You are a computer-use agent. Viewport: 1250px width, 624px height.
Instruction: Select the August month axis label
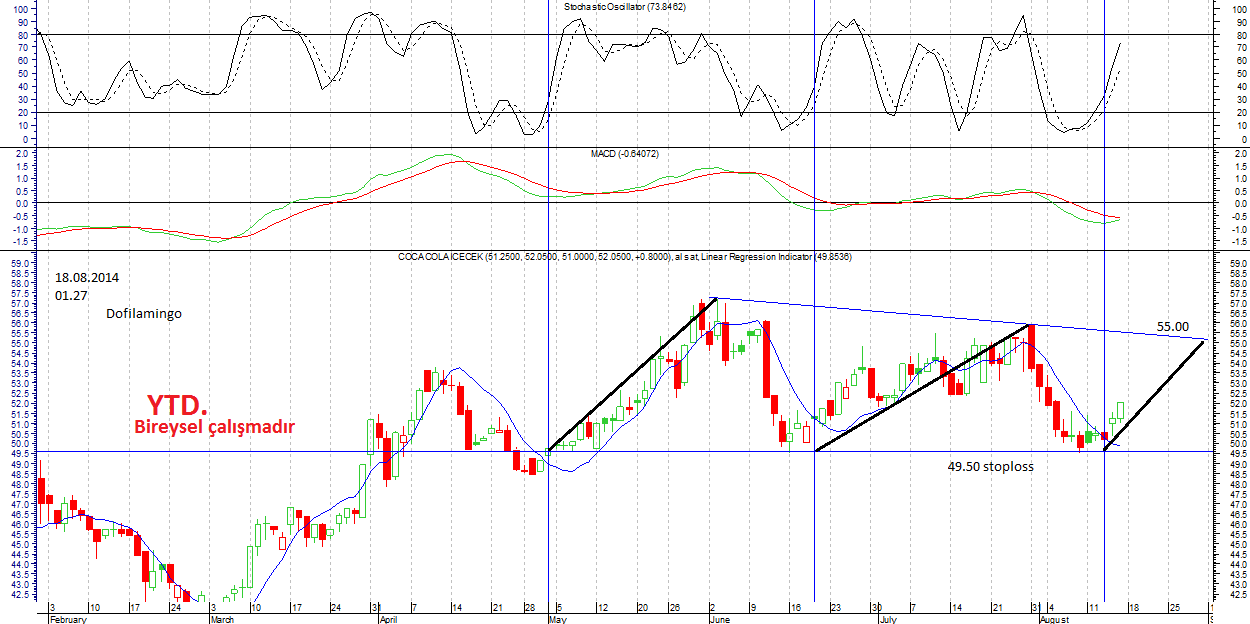(1054, 619)
